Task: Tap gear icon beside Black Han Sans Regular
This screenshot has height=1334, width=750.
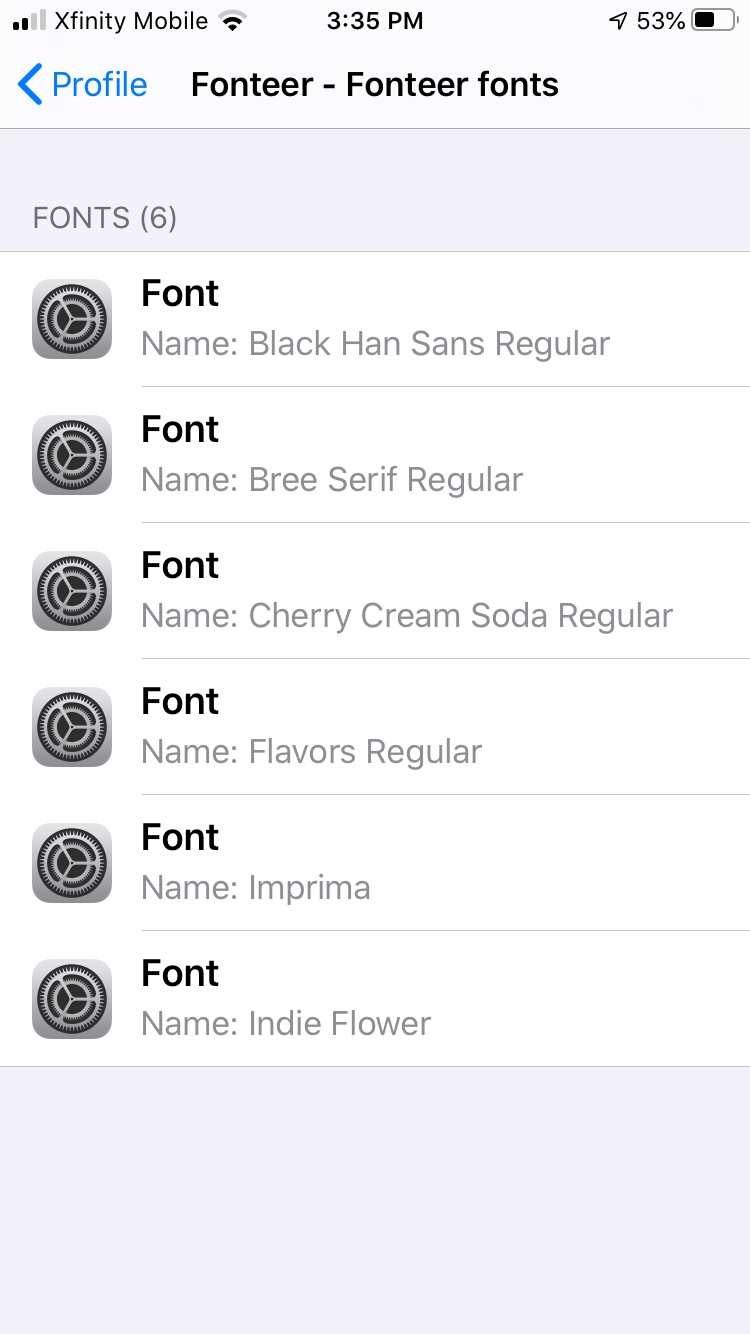Action: pyautogui.click(x=72, y=319)
